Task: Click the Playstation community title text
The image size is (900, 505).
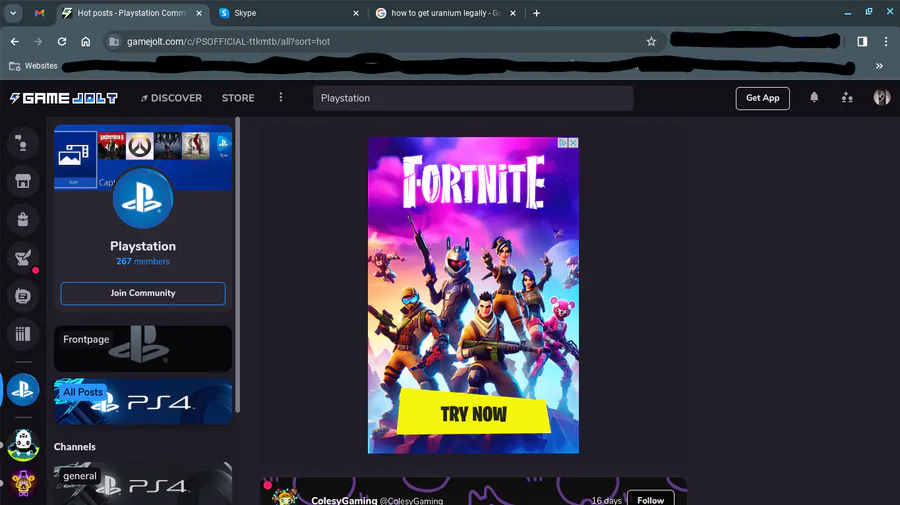Action: click(143, 246)
